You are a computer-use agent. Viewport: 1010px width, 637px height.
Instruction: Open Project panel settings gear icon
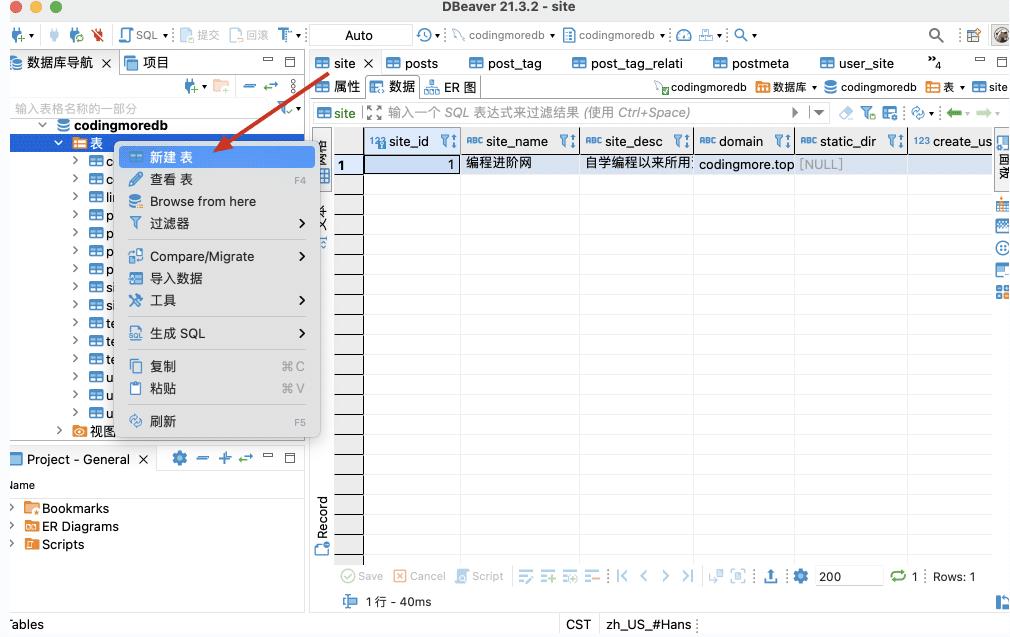pyautogui.click(x=179, y=458)
